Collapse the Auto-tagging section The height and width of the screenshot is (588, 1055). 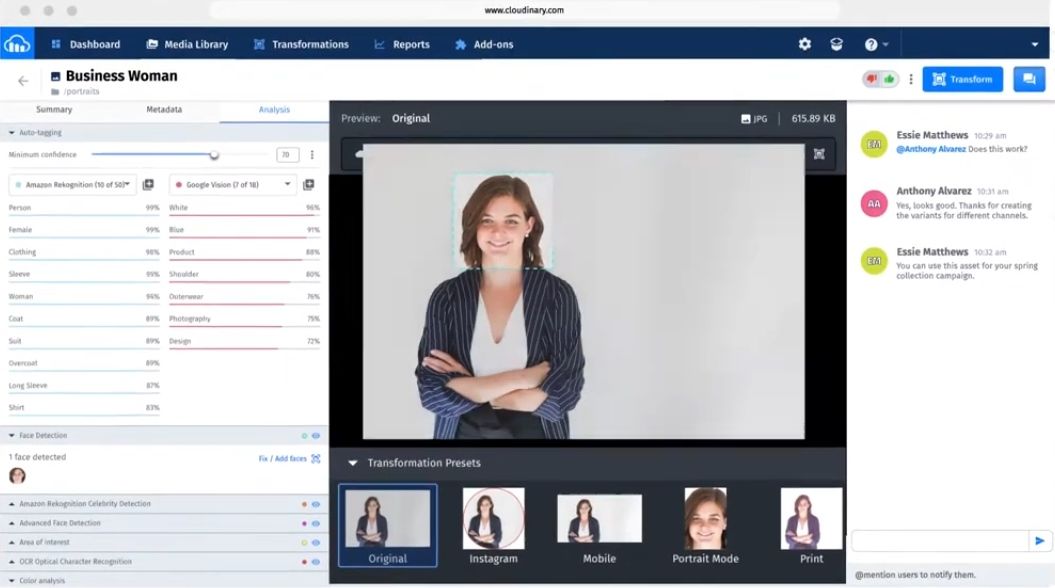11,133
